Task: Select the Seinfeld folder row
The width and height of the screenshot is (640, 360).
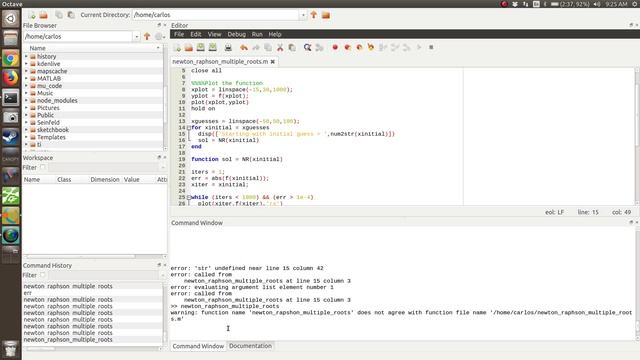Action: (x=93, y=122)
